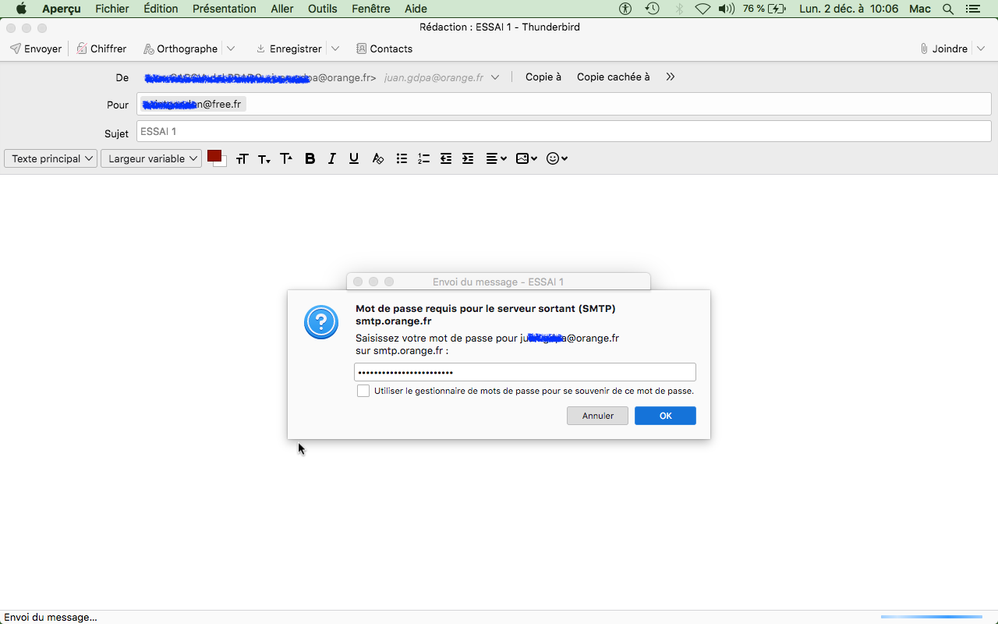Screen dimensions: 998x624
Task: Open the Contacts sidebar
Action: (x=384, y=49)
